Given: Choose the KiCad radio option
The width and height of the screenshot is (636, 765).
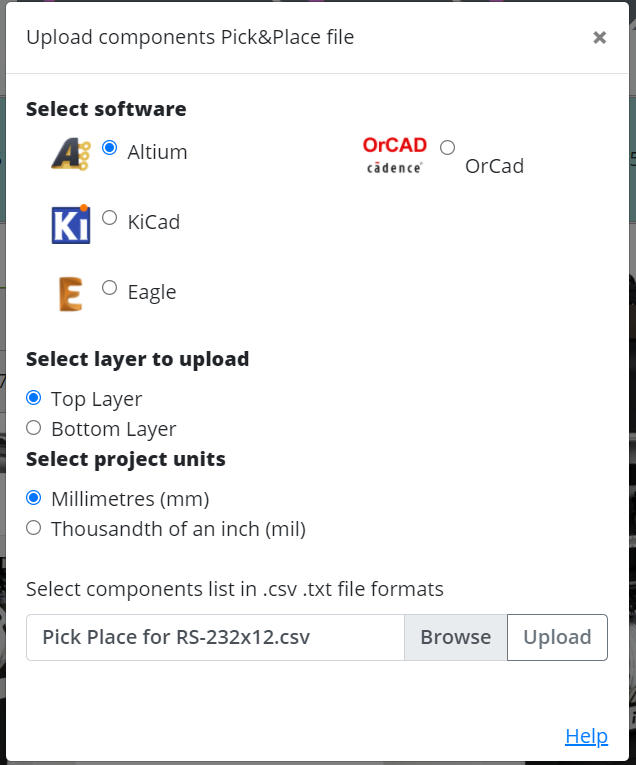Looking at the screenshot, I should point(110,218).
